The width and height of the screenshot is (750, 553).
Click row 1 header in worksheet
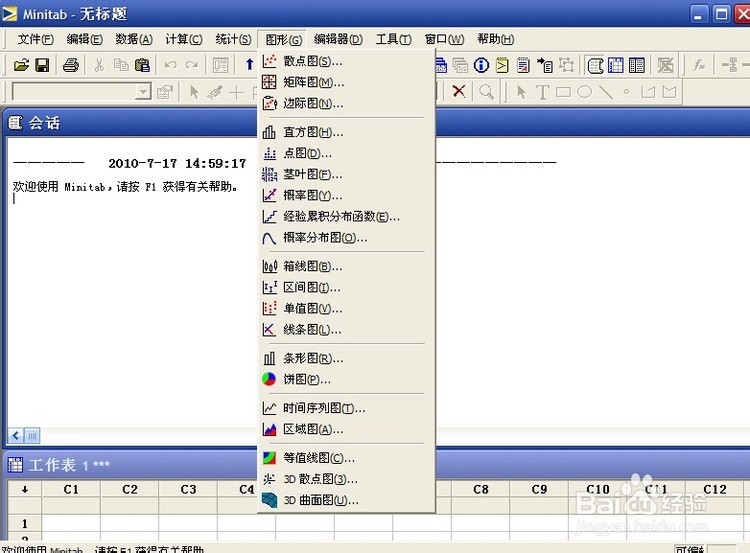[x=25, y=523]
